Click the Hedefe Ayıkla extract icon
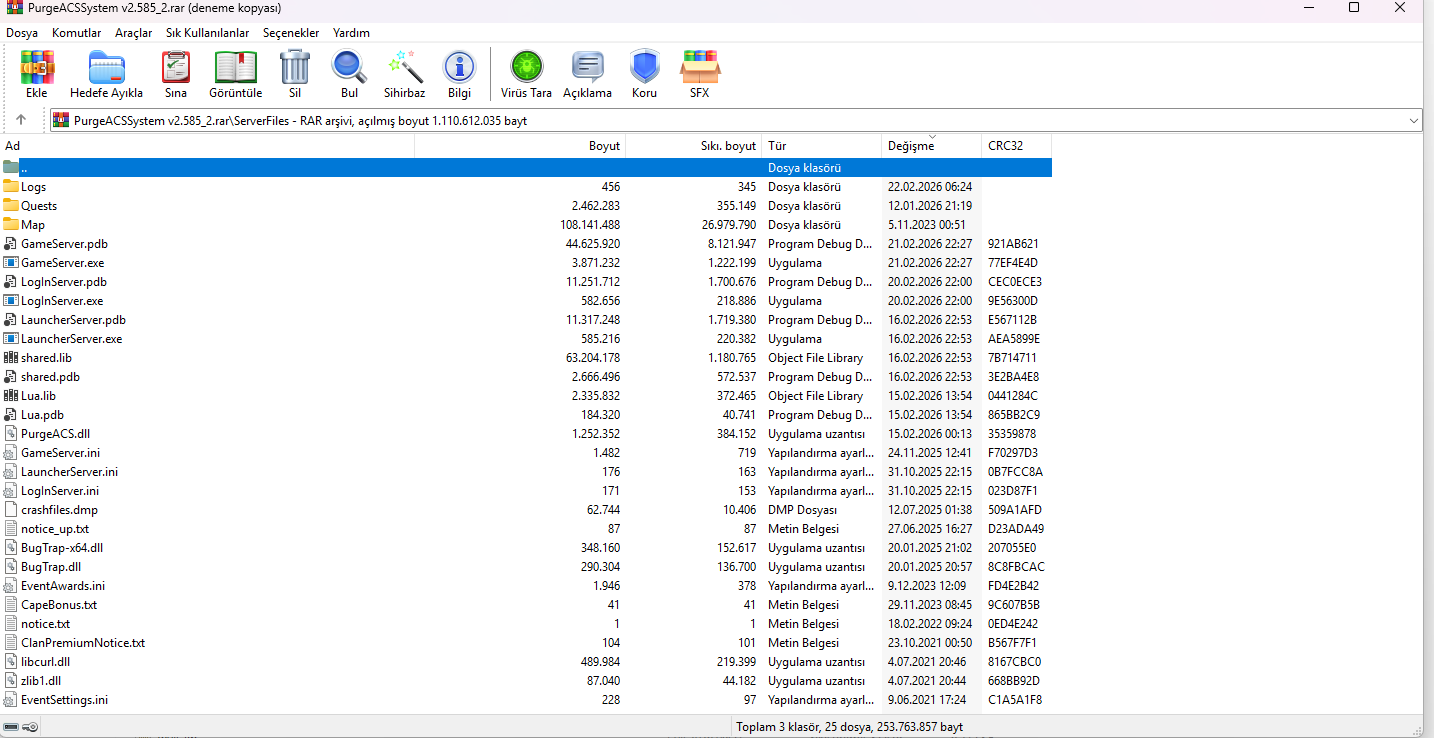Screen dimensions: 1434x738 tap(106, 68)
